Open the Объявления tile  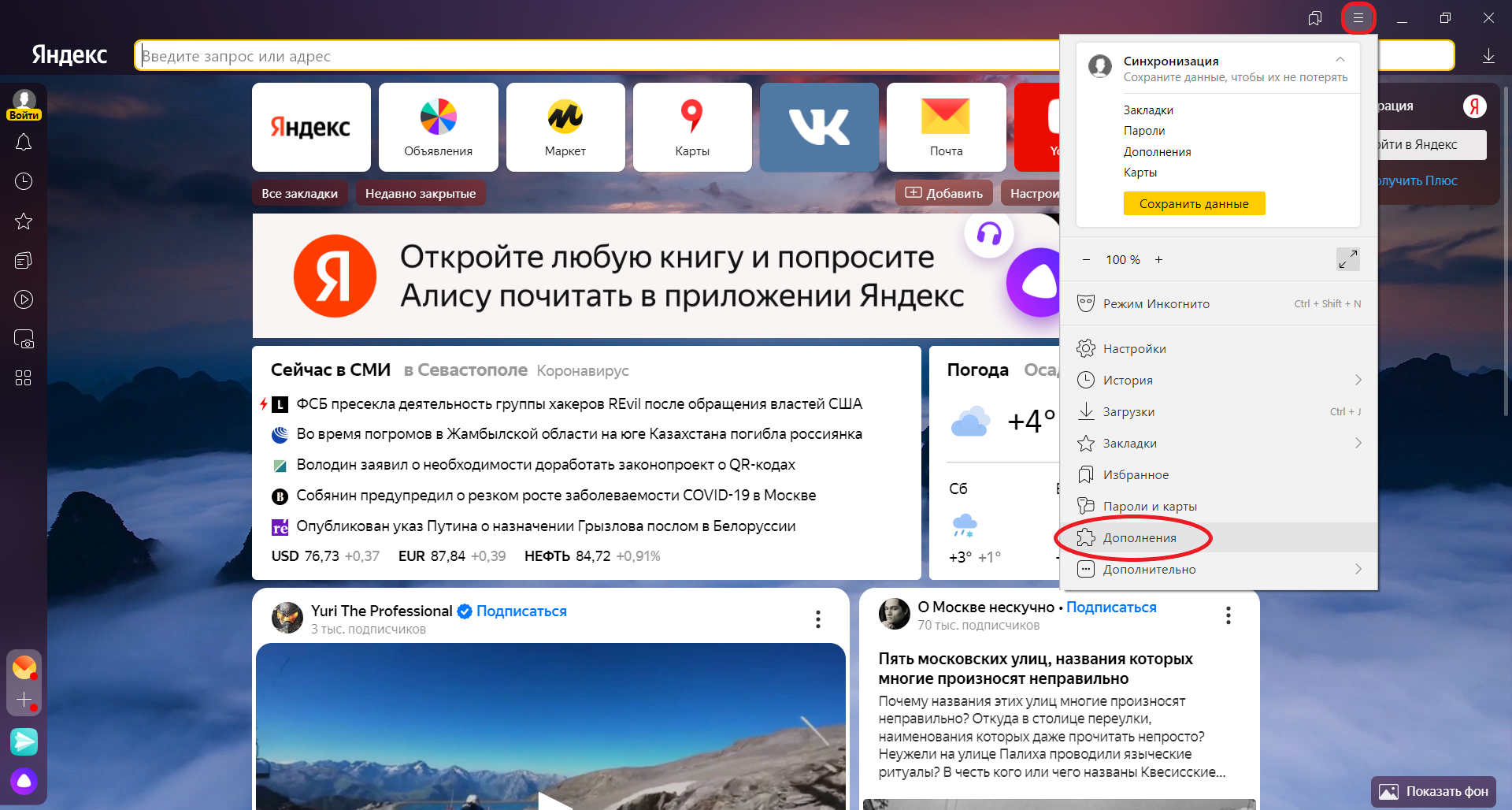[x=439, y=127]
